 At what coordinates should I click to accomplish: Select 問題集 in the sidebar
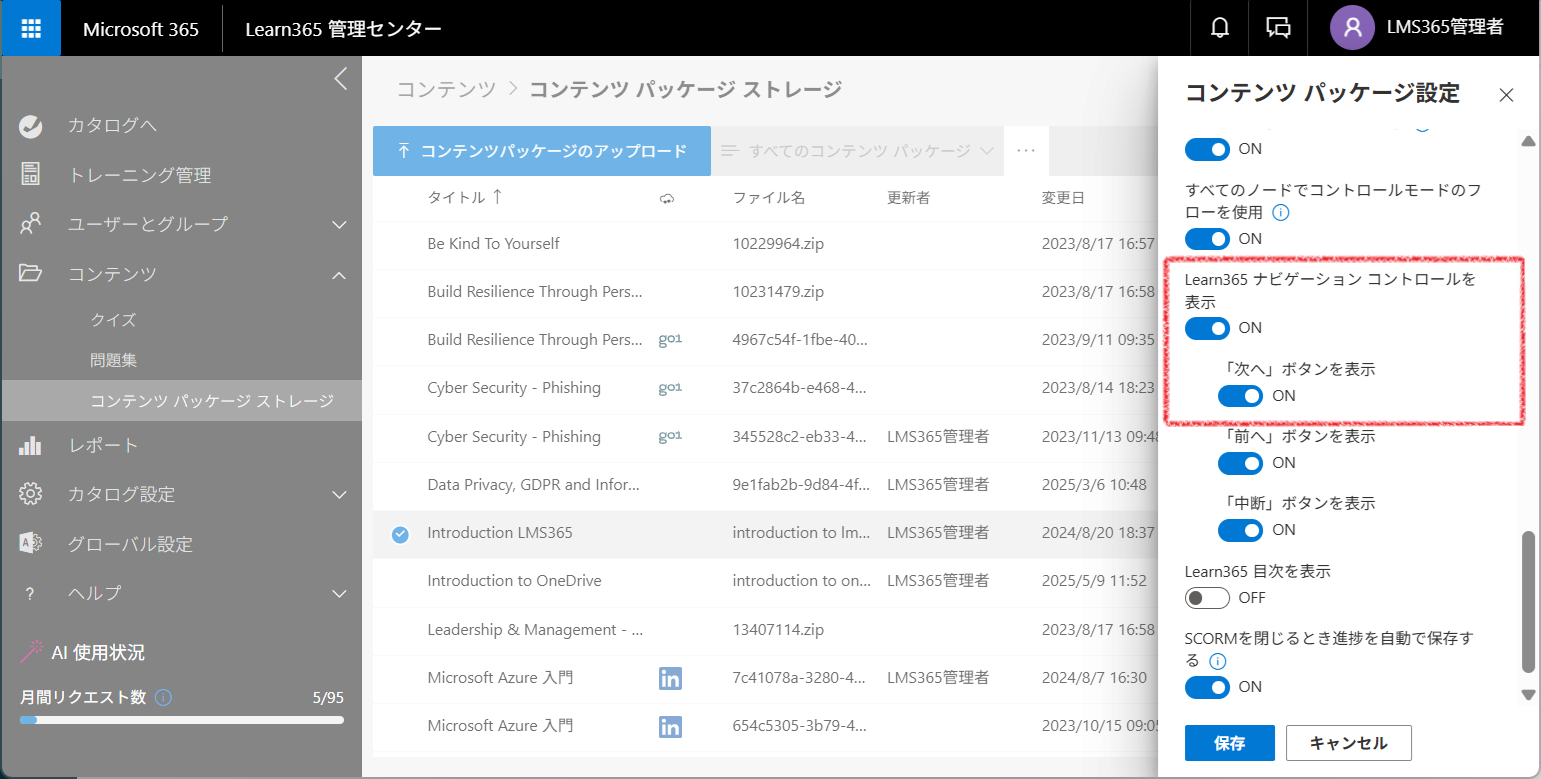(113, 360)
